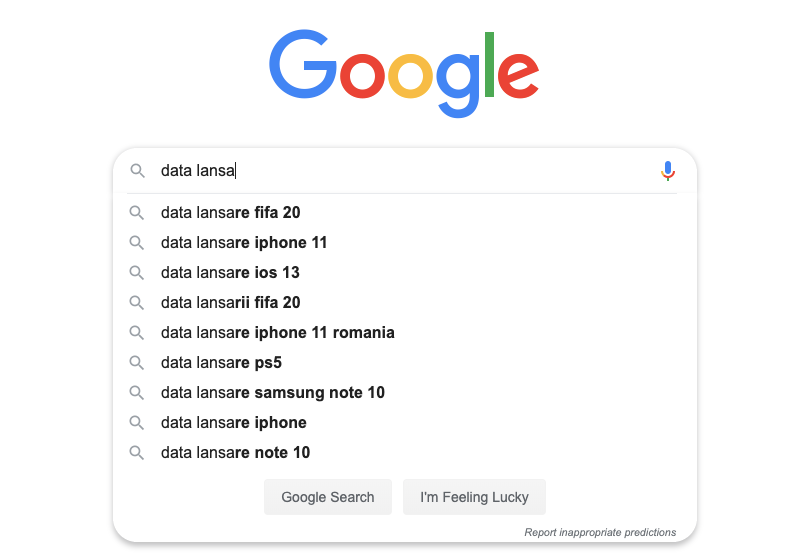Open the 'Report inappropriate predictions' link
The image size is (798, 556).
(600, 532)
